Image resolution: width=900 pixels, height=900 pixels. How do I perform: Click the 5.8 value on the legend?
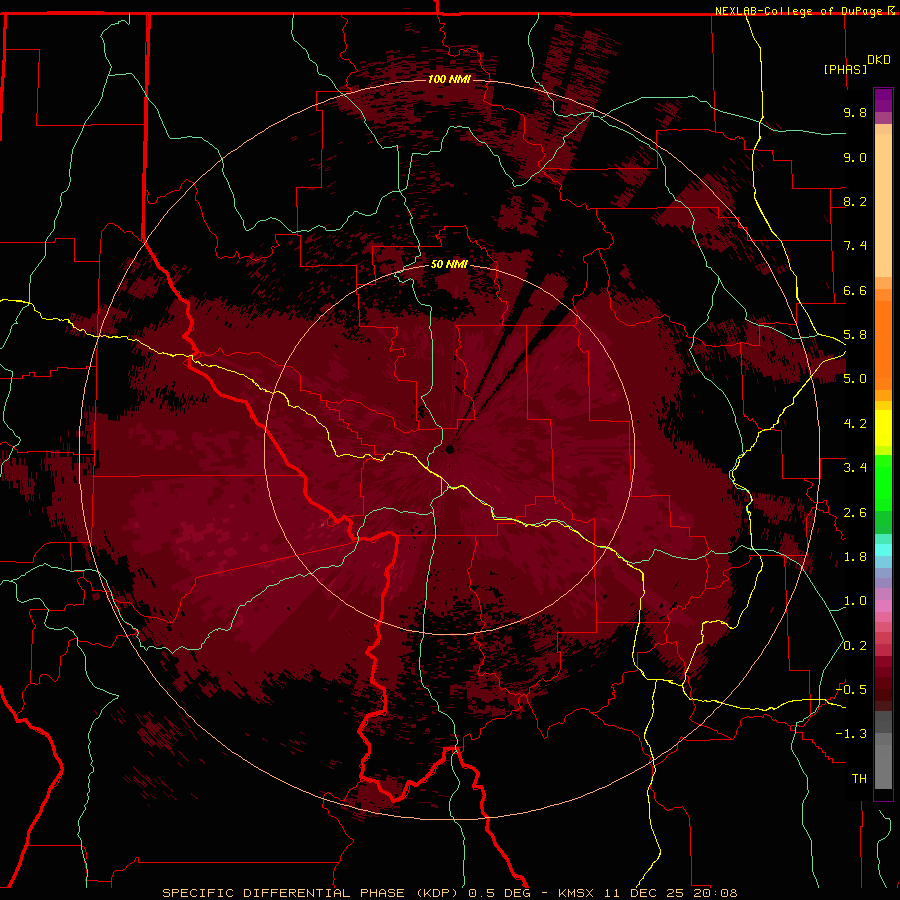[x=855, y=335]
